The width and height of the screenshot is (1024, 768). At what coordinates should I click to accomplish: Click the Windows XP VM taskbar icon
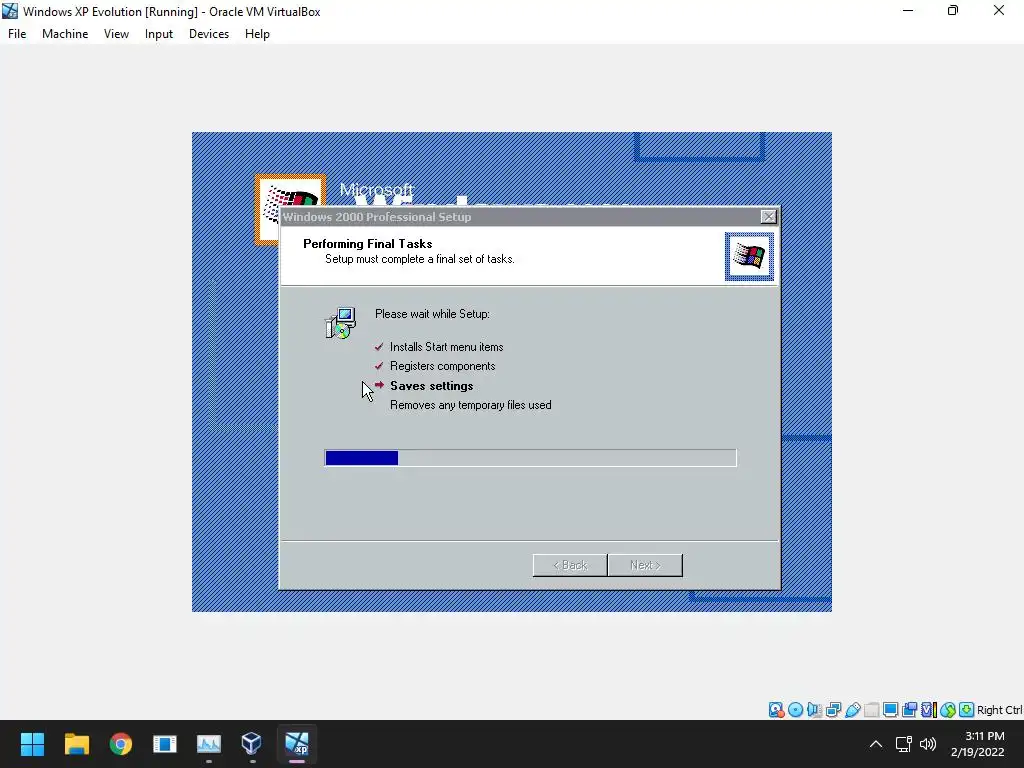[x=297, y=743]
